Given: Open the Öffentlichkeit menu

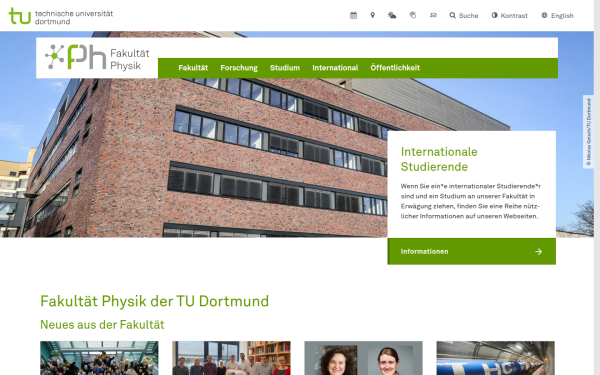Looking at the screenshot, I should click(395, 68).
